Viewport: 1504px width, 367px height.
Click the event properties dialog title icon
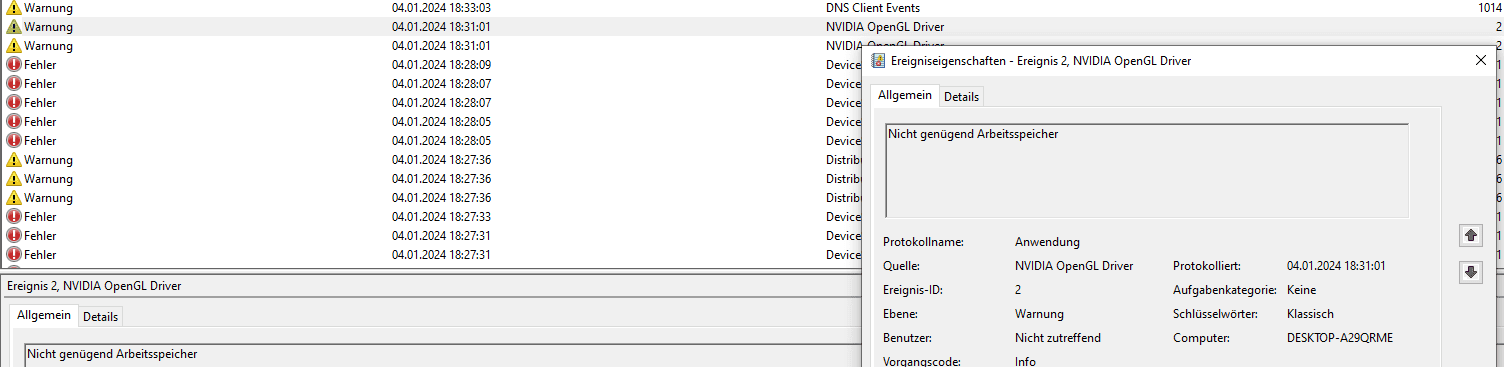point(879,61)
